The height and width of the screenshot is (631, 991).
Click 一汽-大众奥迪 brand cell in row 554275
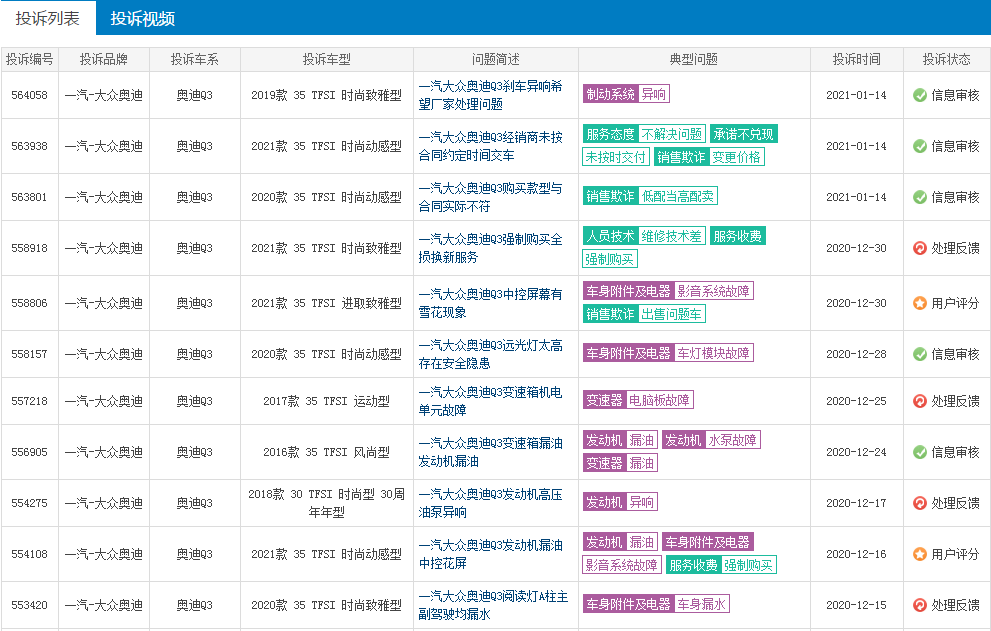tap(104, 503)
